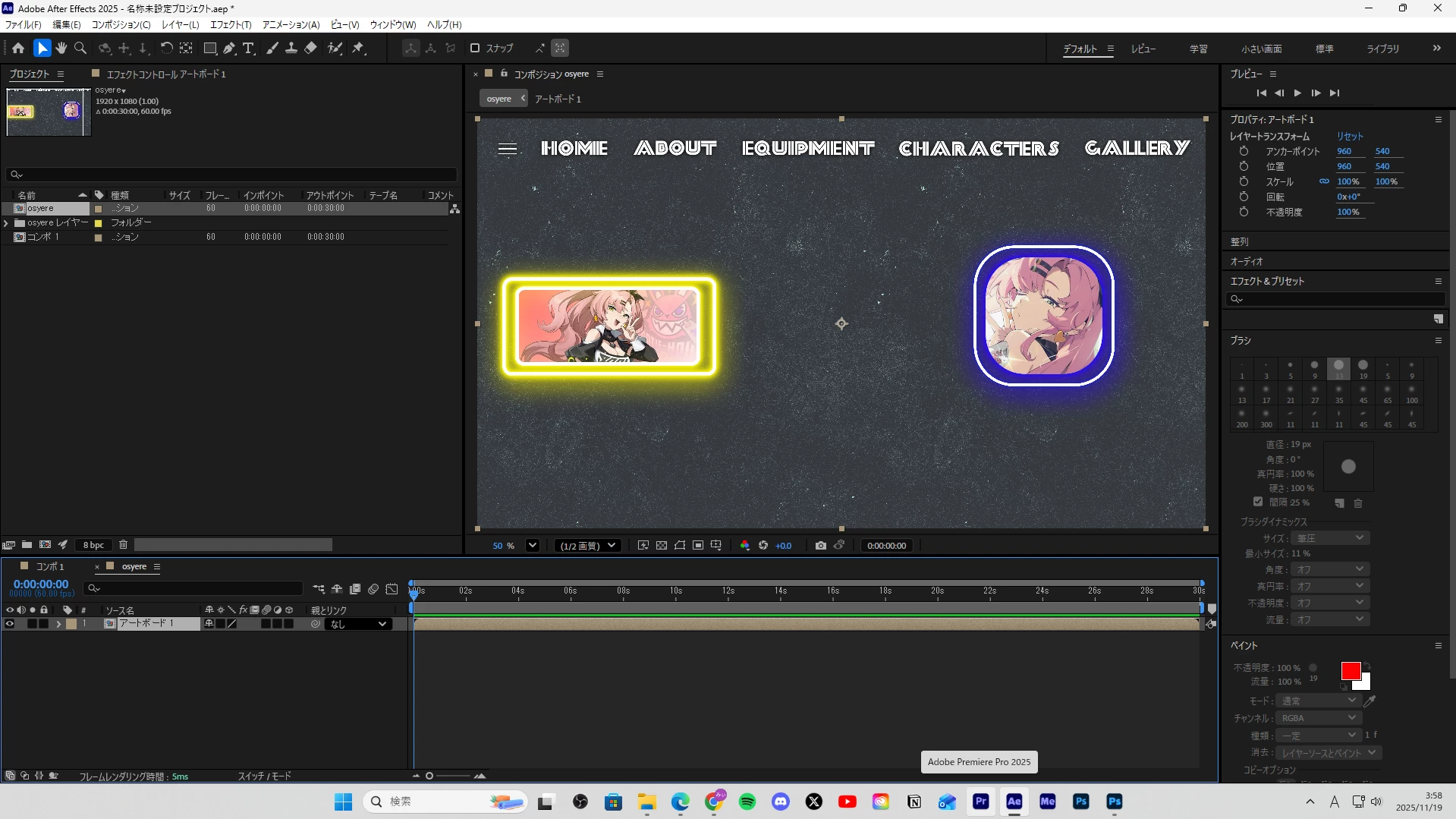Switch to レビュー workspace
This screenshot has height=819, width=1456.
click(x=1143, y=49)
